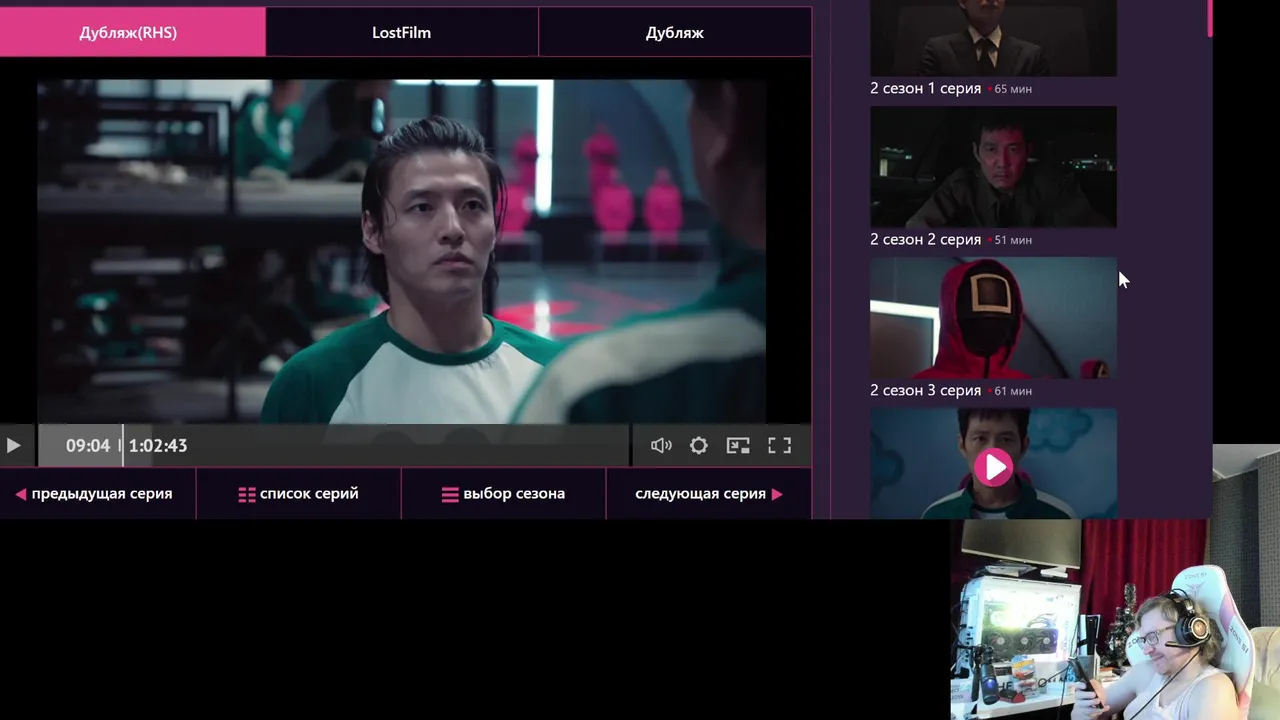
Task: Click the video frame to play
Action: 402,252
